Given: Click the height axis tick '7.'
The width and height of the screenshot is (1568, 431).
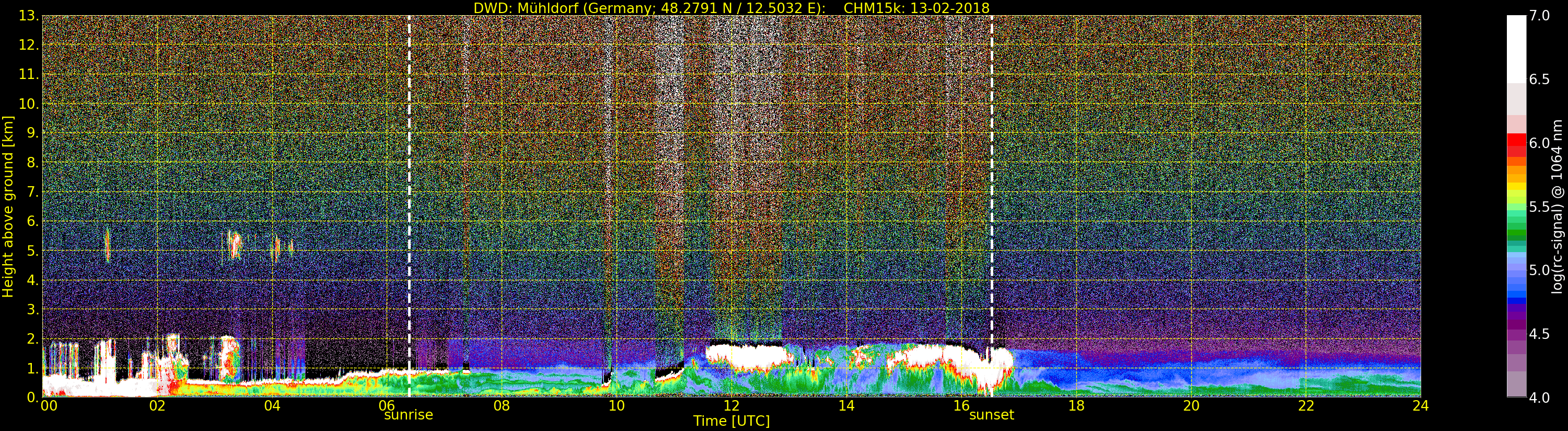Looking at the screenshot, I should [33, 192].
